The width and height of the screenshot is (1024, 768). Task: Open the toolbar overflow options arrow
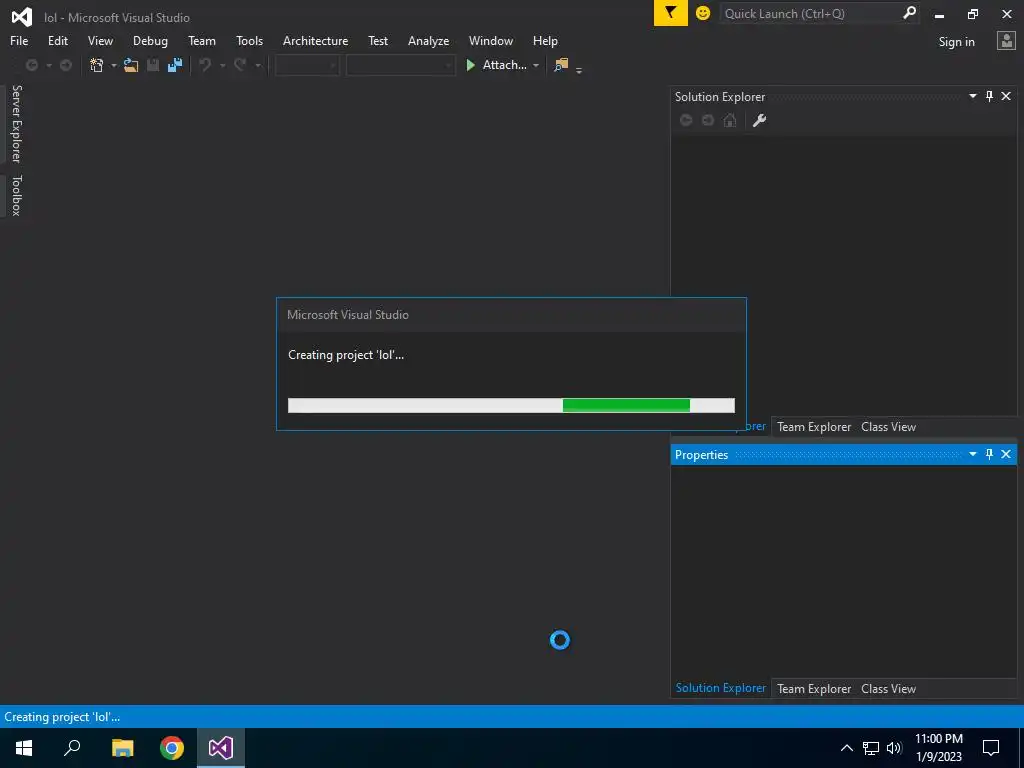[579, 70]
